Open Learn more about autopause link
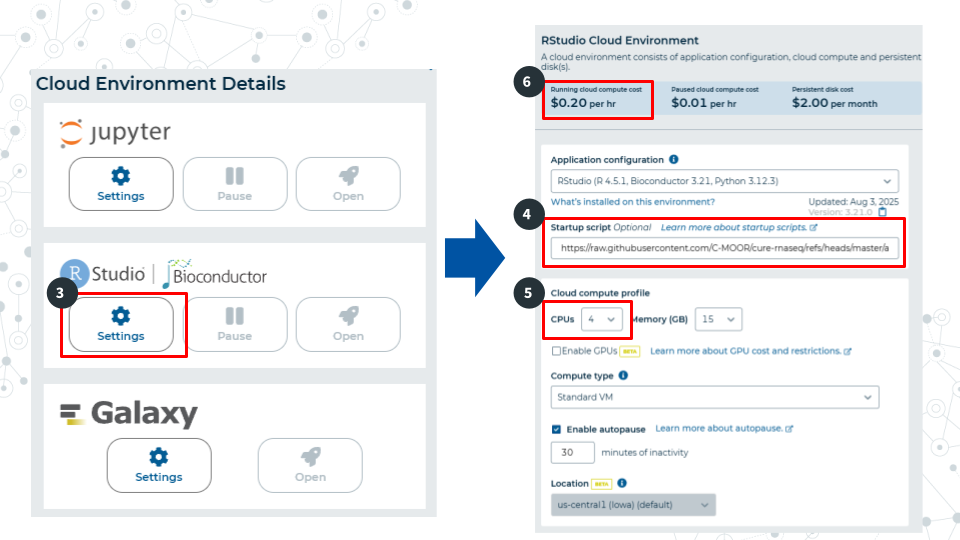960x540 pixels. point(724,429)
